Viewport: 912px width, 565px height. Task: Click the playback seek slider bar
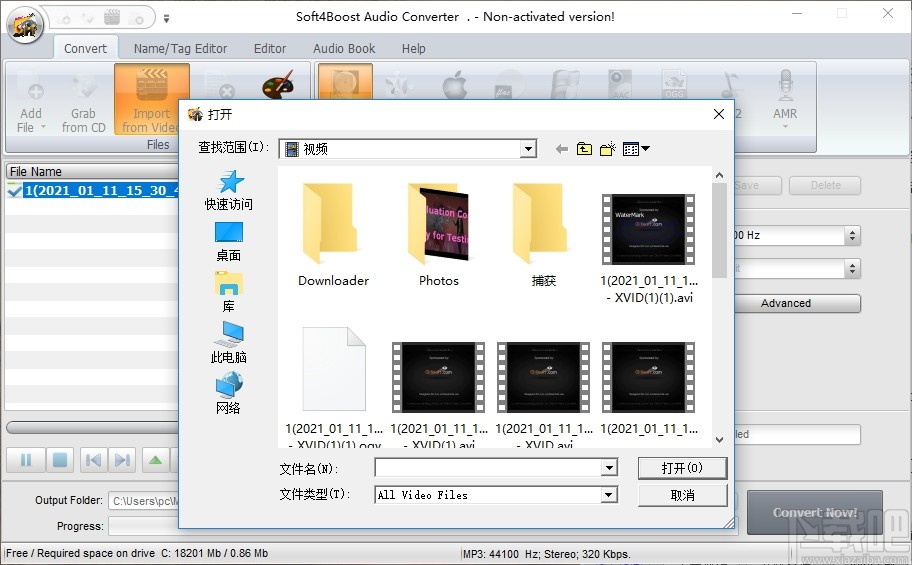click(93, 428)
